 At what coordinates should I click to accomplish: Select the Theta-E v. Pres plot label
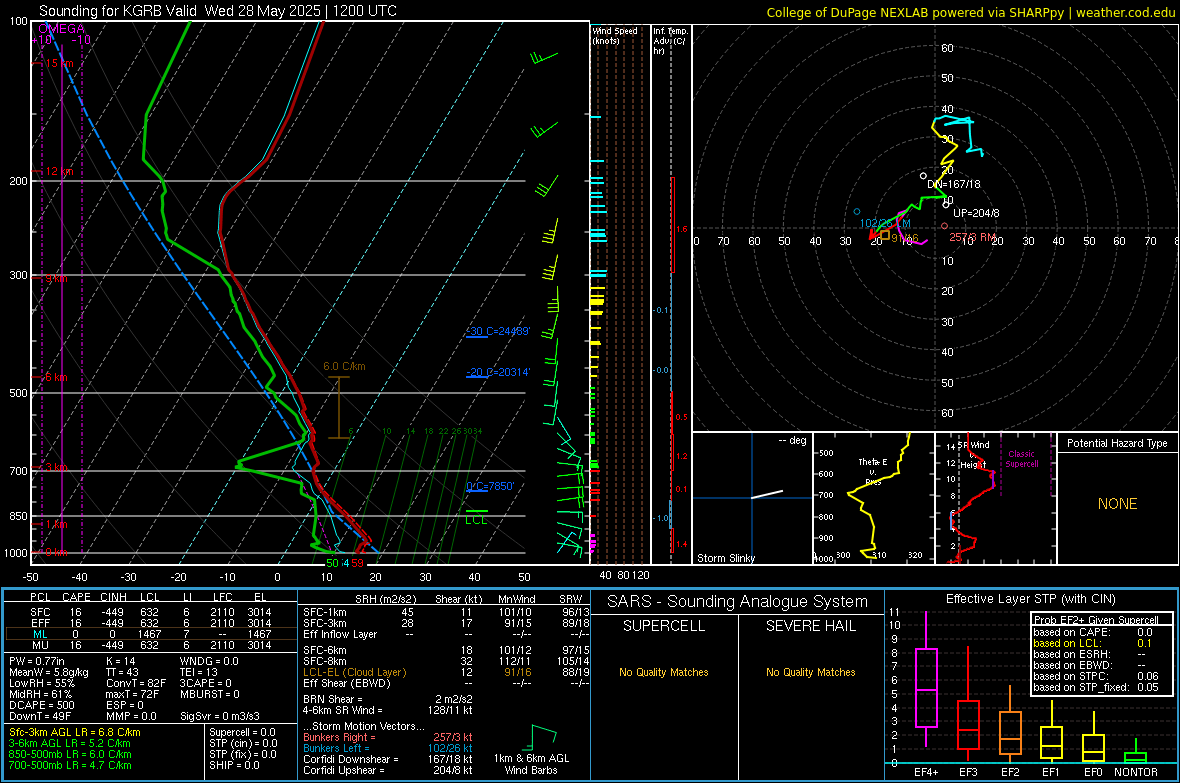coord(873,472)
